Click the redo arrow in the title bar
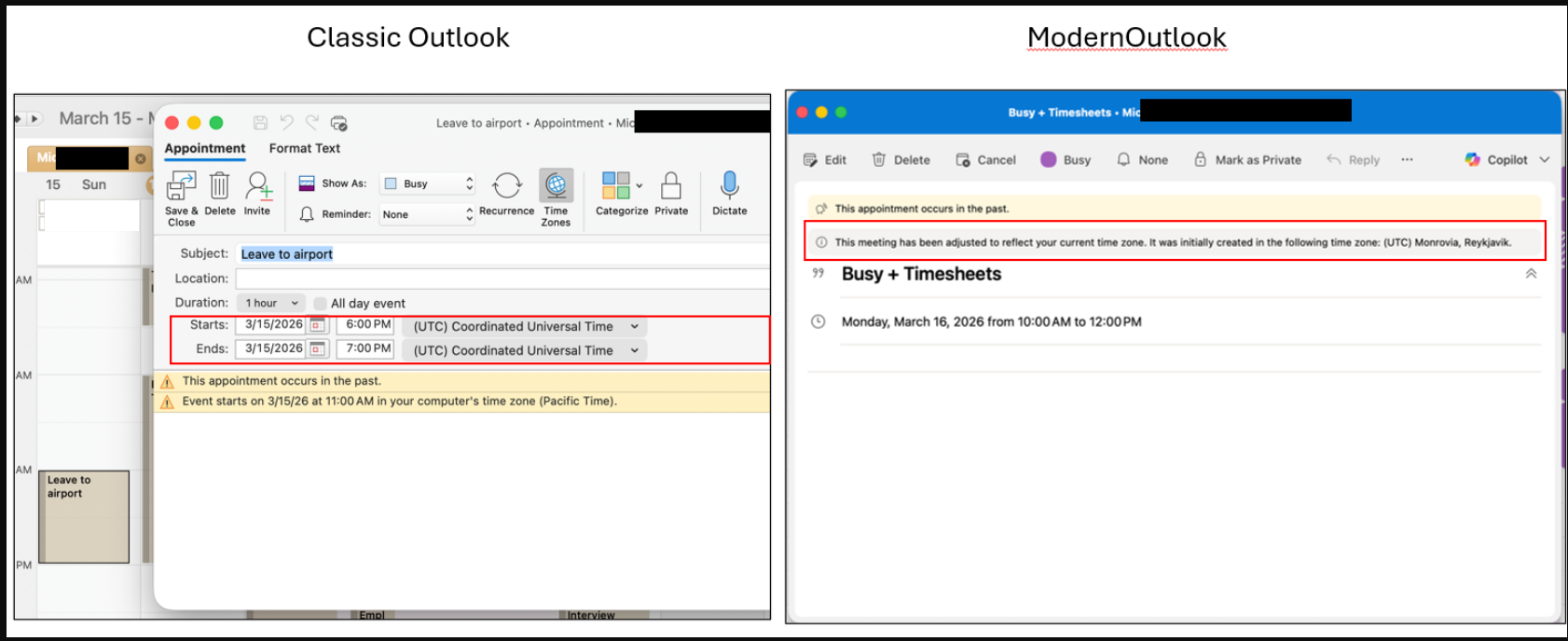This screenshot has width=1568, height=641. 312,123
